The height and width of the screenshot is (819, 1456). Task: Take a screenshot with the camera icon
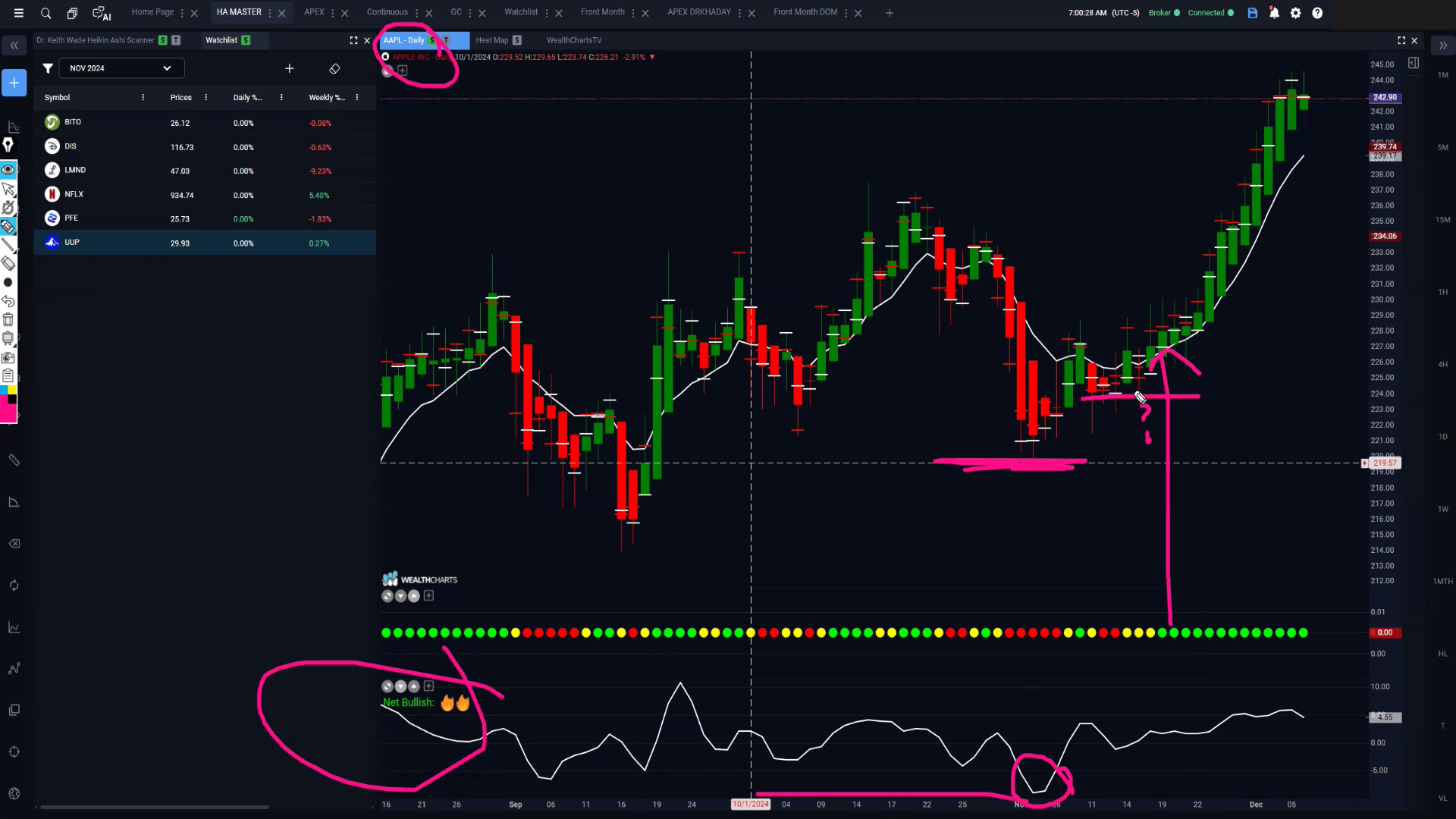click(x=8, y=357)
